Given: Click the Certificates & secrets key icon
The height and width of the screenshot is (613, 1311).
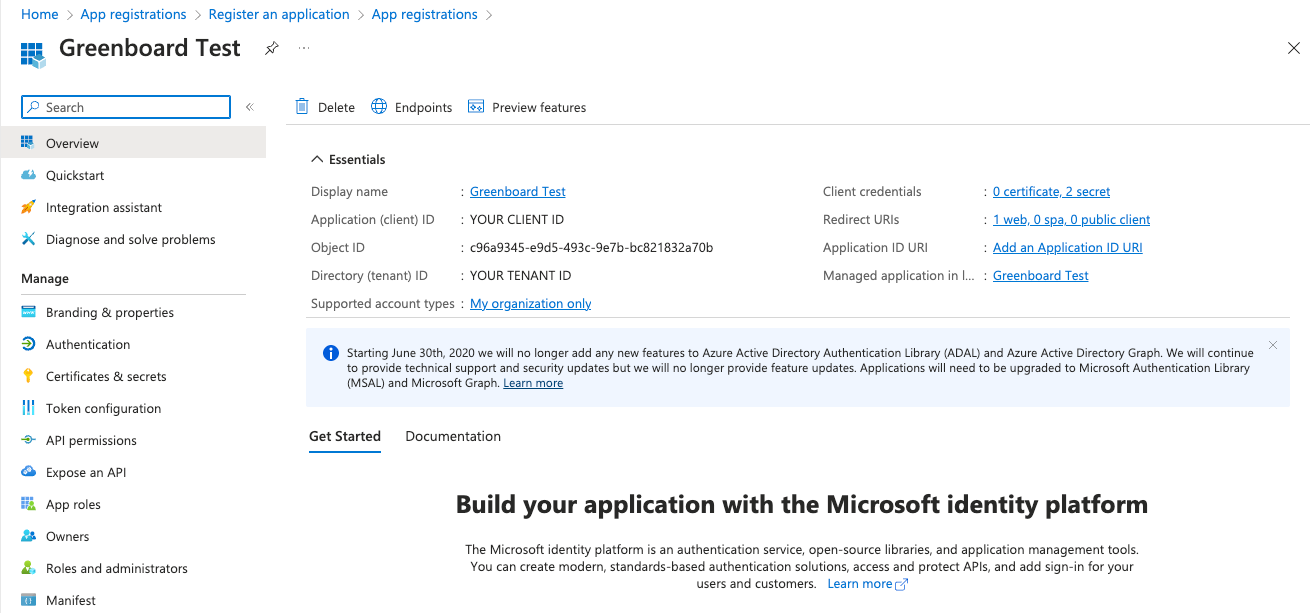Looking at the screenshot, I should pos(28,376).
